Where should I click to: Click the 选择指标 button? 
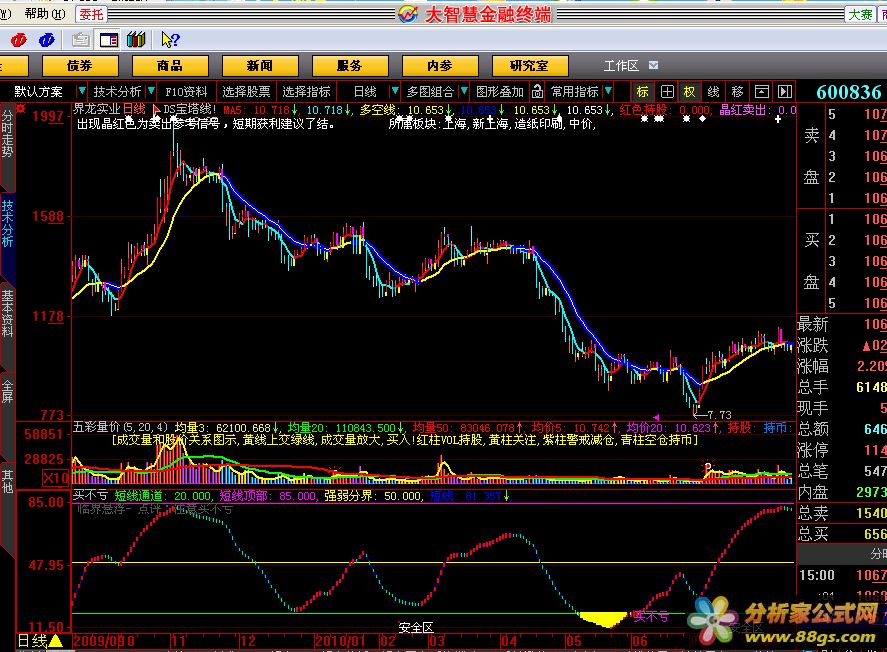[306, 92]
